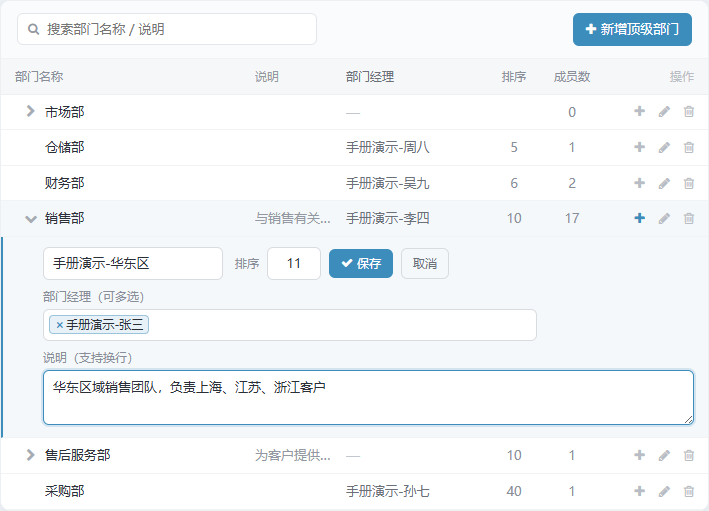Click the department name field 手册演示-华东区

(x=133, y=263)
